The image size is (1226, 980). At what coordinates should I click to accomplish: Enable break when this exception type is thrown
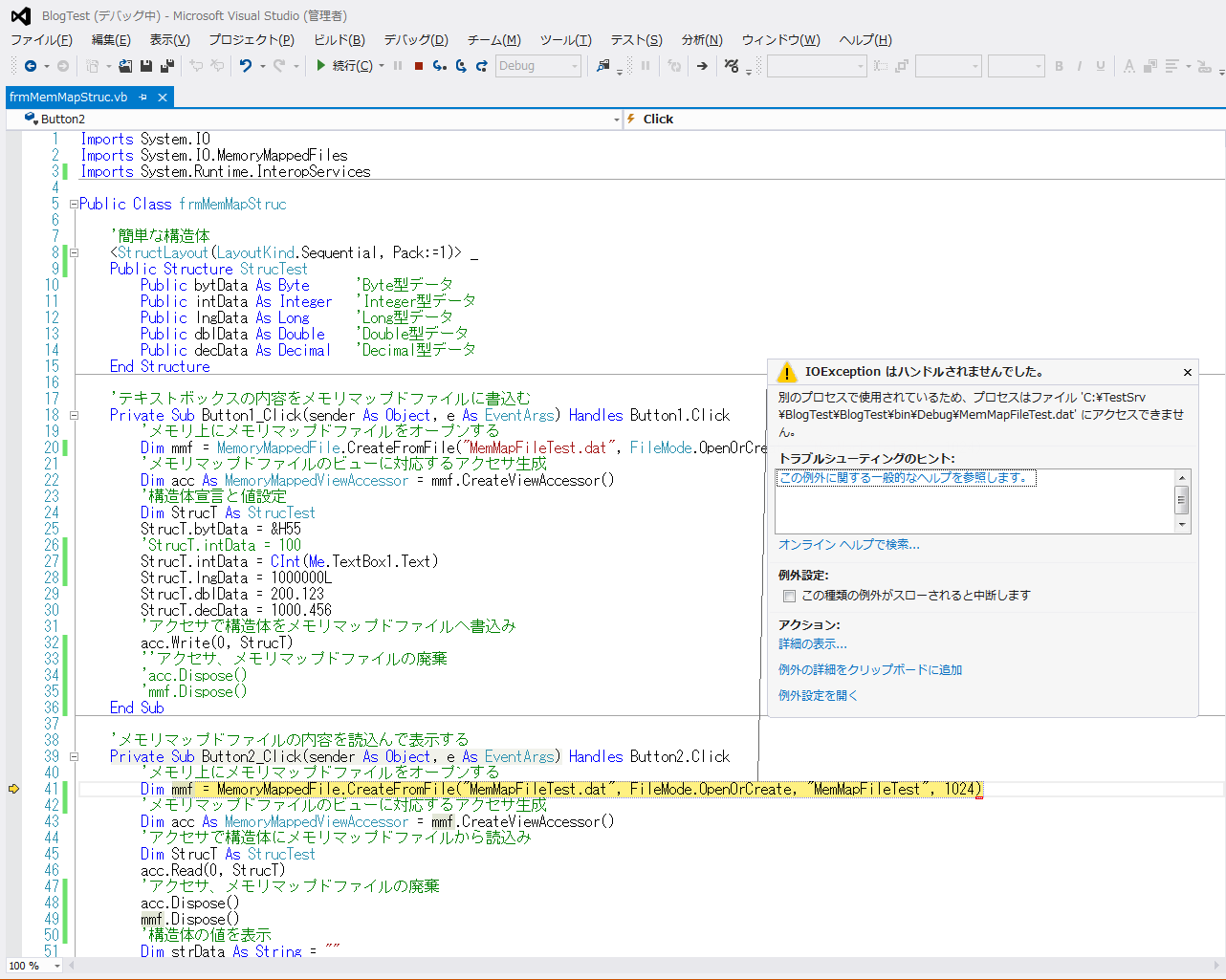(x=789, y=596)
